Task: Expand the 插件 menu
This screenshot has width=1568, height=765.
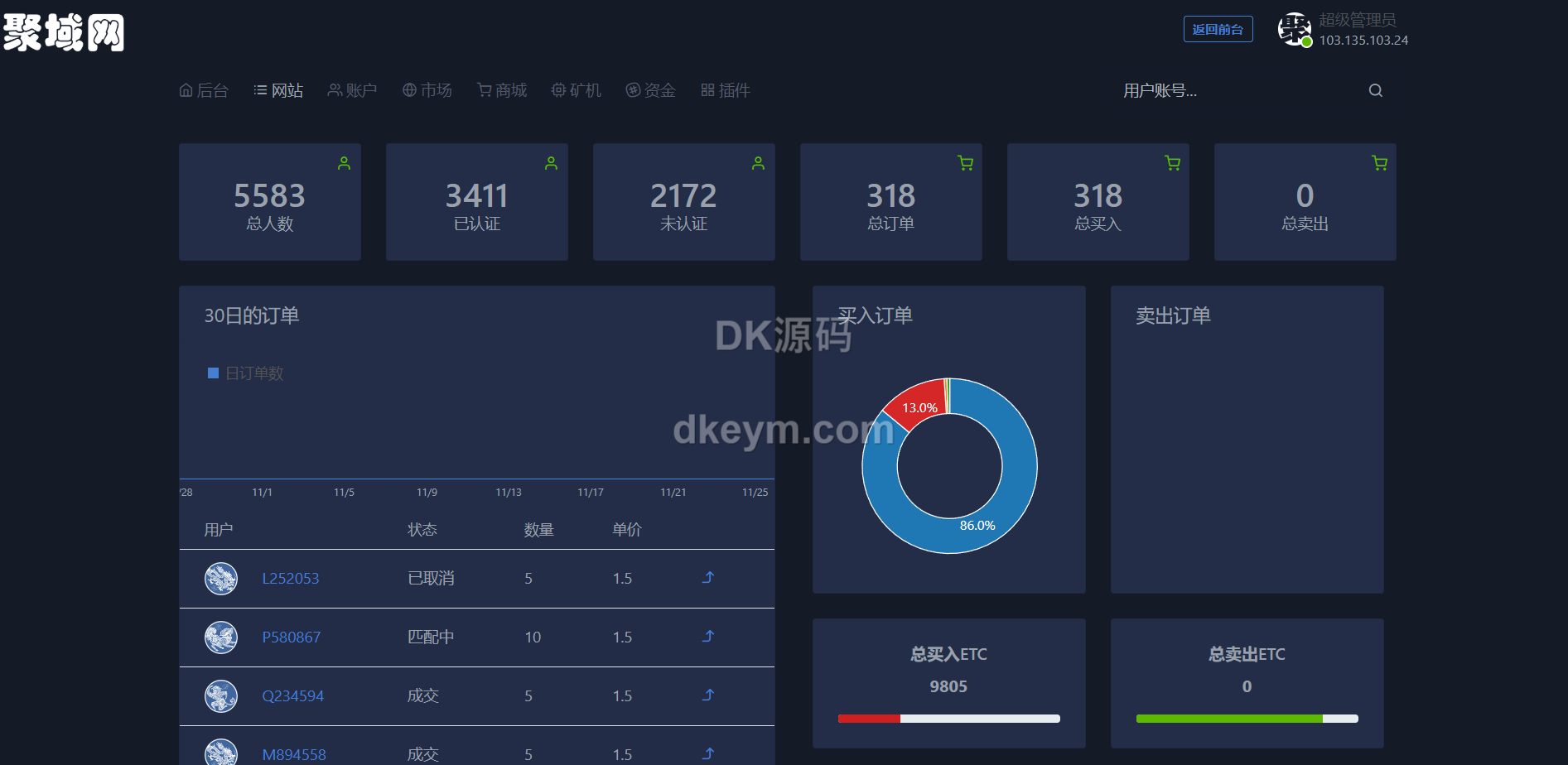Action: (x=726, y=90)
